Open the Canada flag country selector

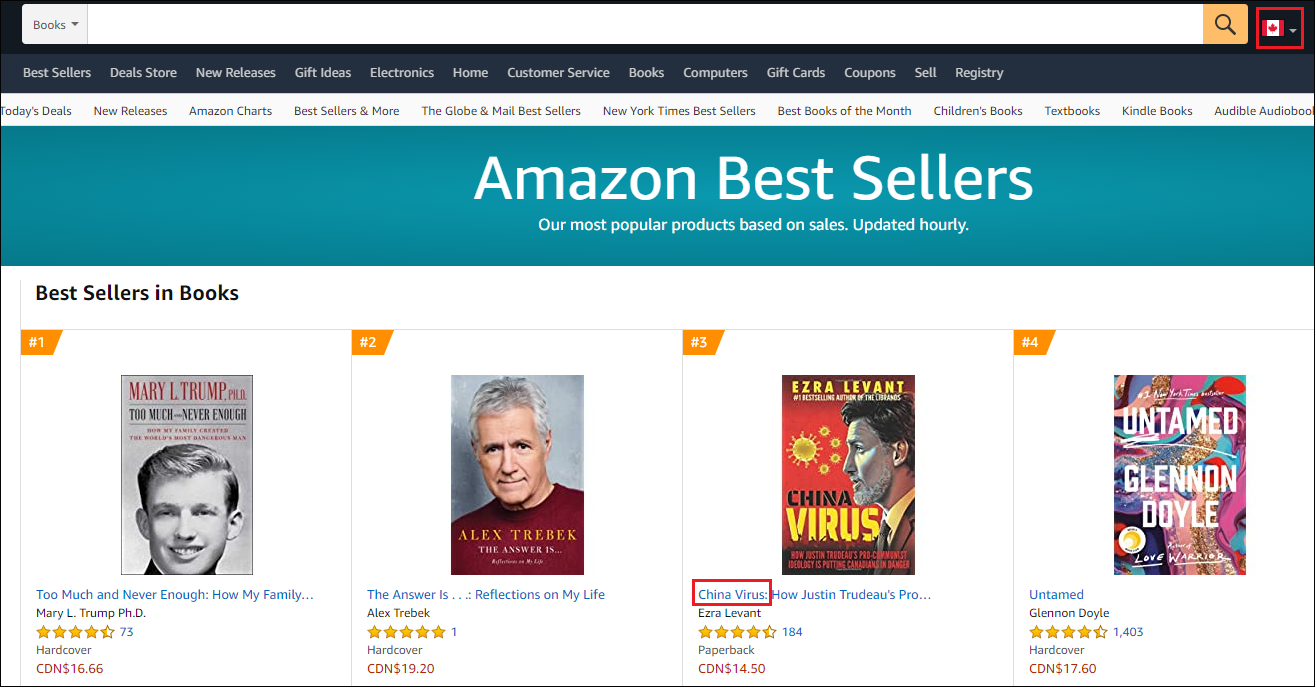click(1279, 28)
